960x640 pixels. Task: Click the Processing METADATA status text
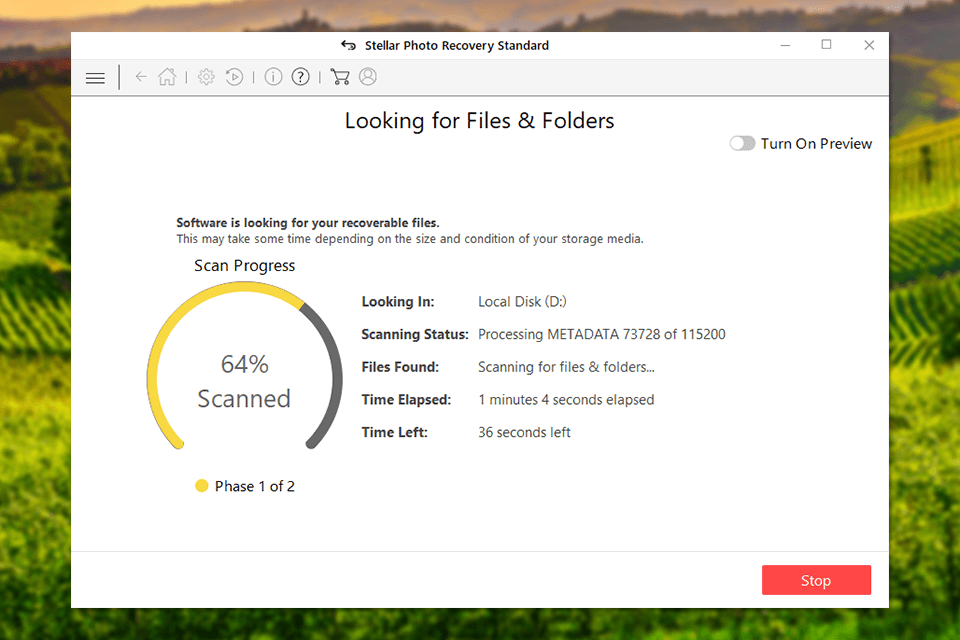(601, 334)
